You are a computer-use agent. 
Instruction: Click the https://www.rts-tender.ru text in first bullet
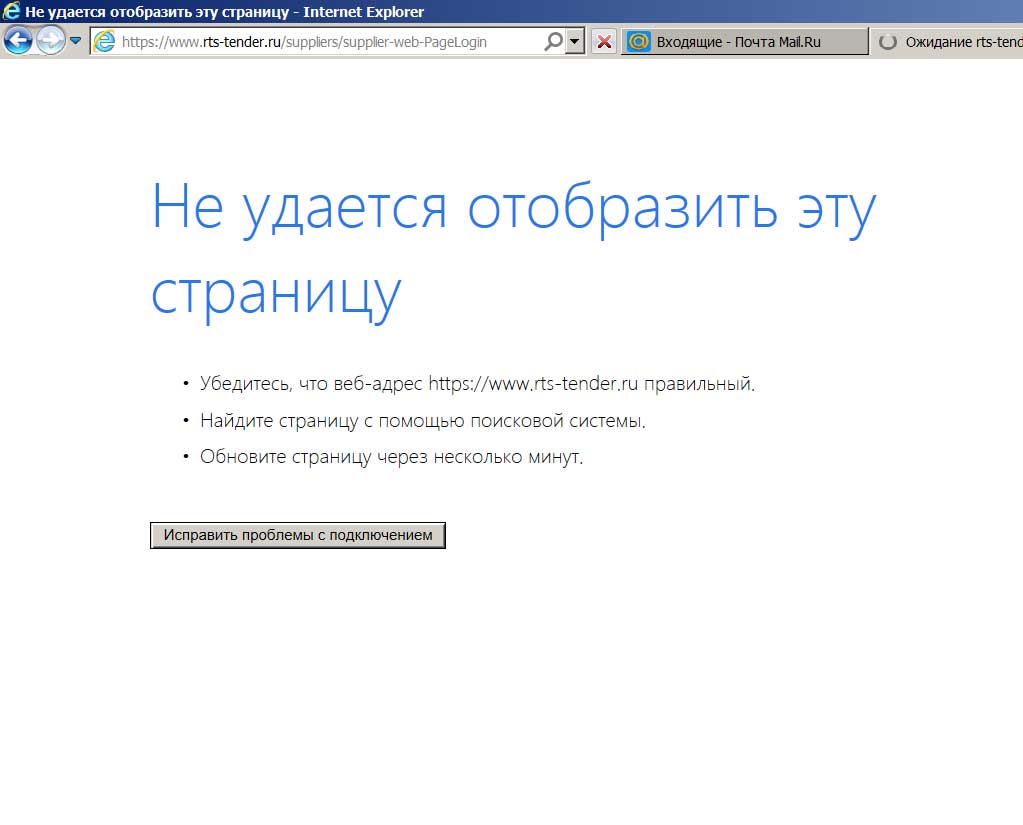tap(533, 383)
